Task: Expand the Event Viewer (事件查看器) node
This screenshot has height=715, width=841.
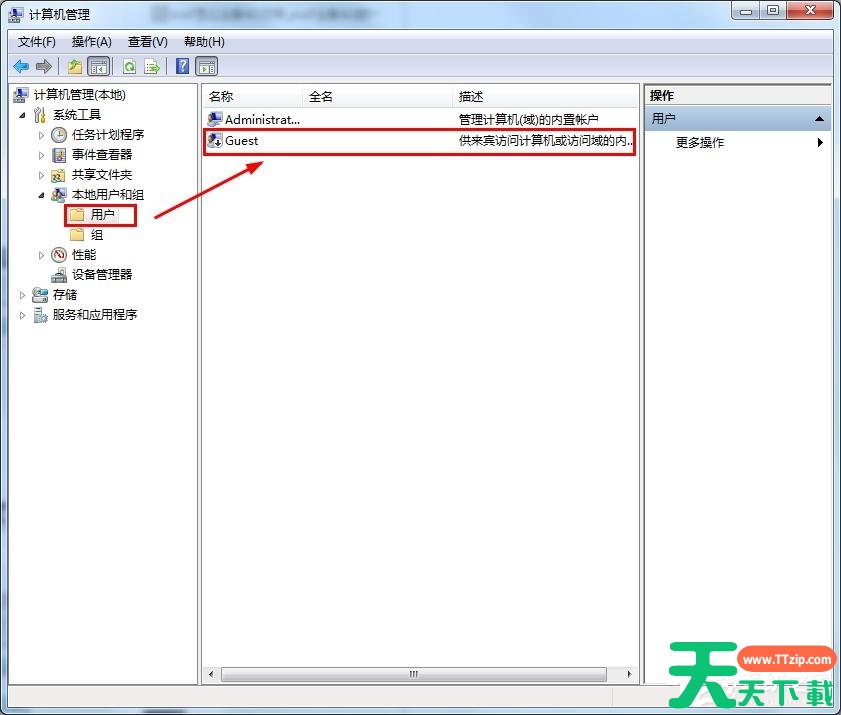Action: (41, 155)
